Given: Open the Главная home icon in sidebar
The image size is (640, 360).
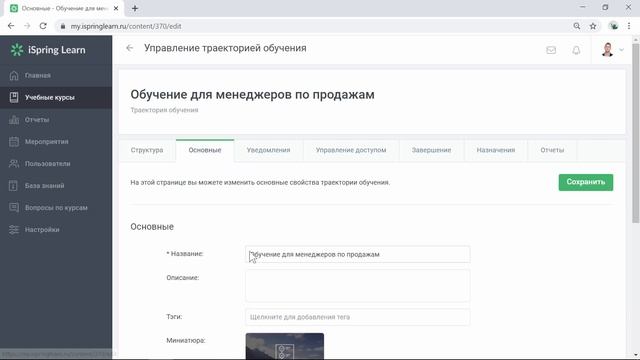Looking at the screenshot, I should coord(14,76).
